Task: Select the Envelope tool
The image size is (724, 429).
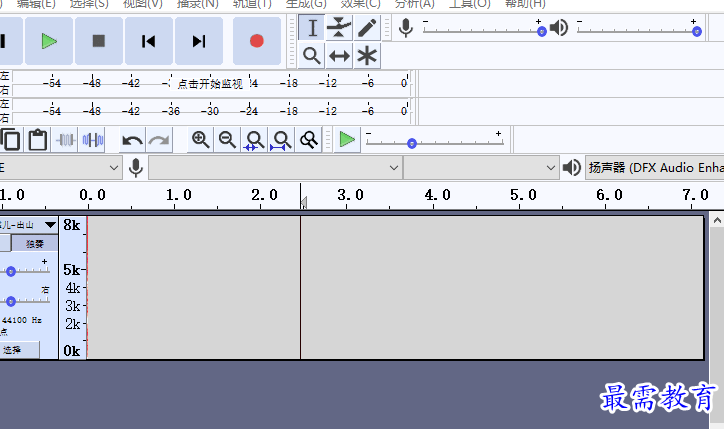Action: tap(339, 28)
